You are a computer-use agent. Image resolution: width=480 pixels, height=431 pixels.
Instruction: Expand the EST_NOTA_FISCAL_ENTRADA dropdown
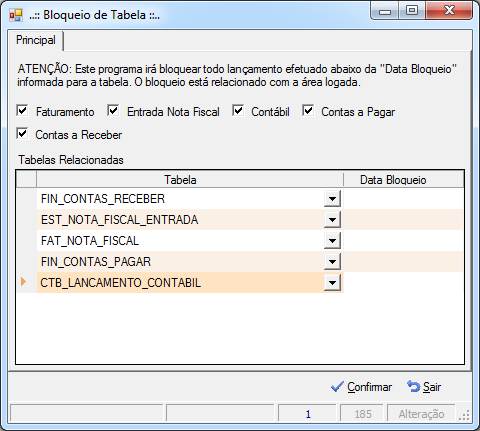(x=332, y=220)
